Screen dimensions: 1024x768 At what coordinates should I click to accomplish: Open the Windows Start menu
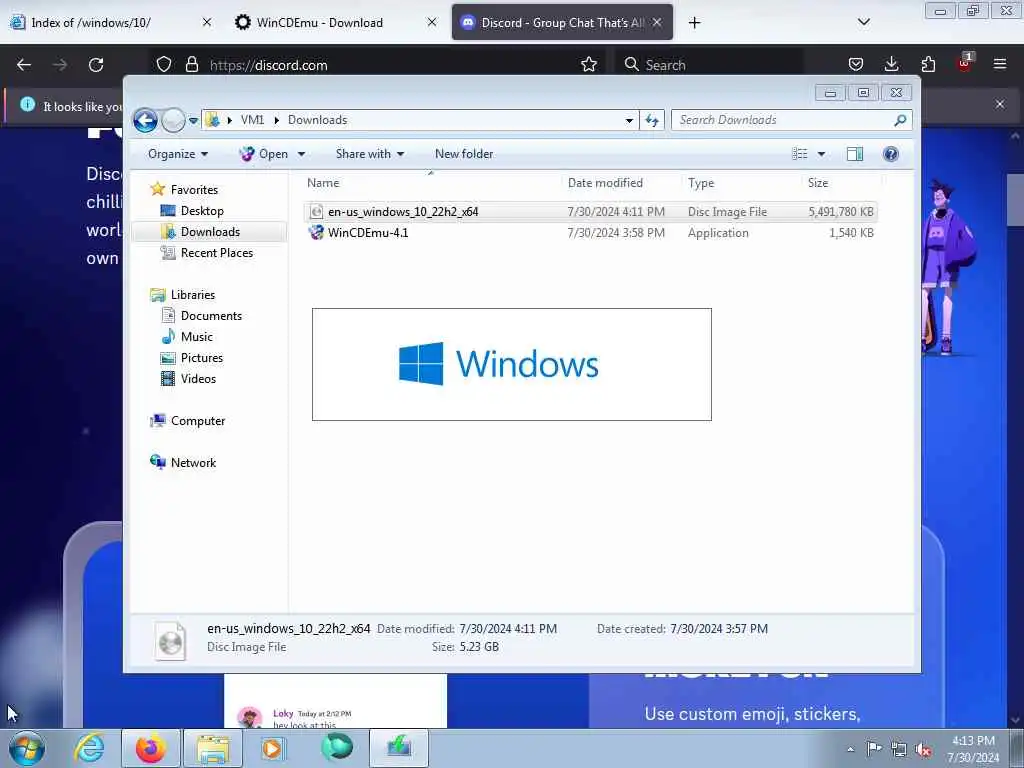(27, 748)
